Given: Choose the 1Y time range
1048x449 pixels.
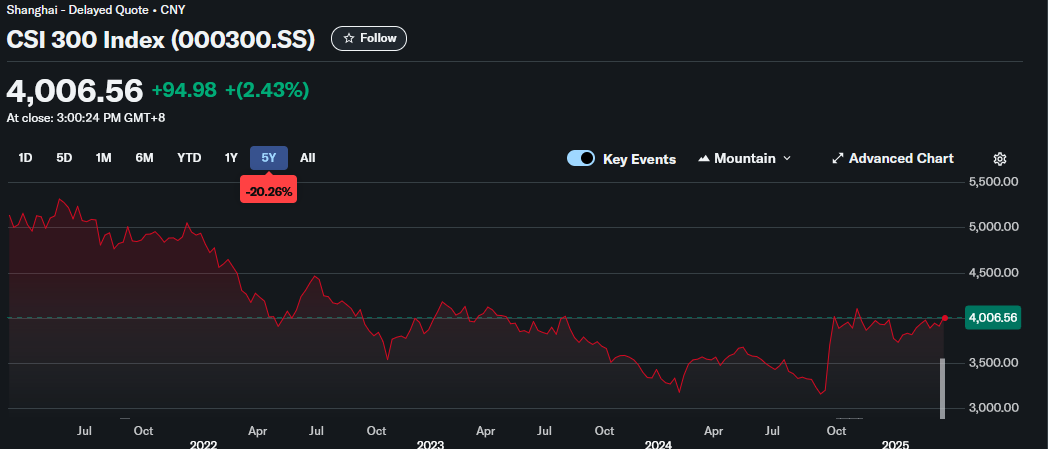Looking at the screenshot, I should pyautogui.click(x=231, y=158).
